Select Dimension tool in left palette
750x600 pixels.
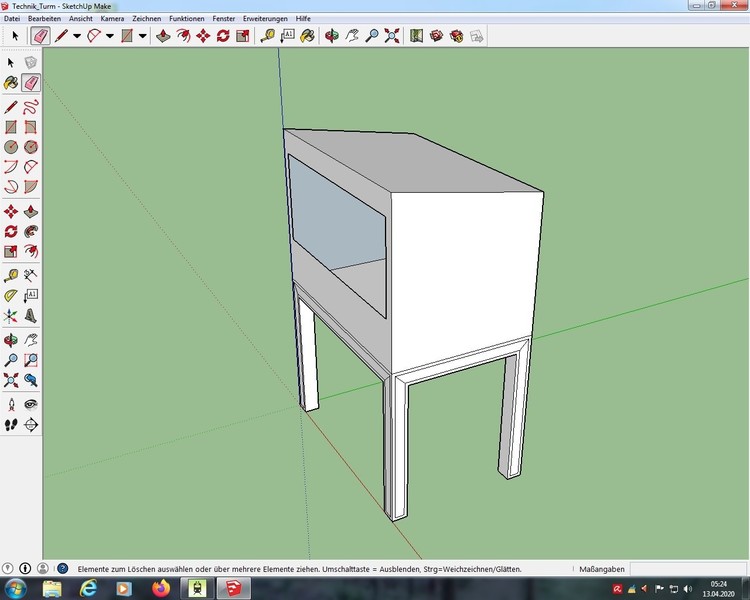[31, 276]
